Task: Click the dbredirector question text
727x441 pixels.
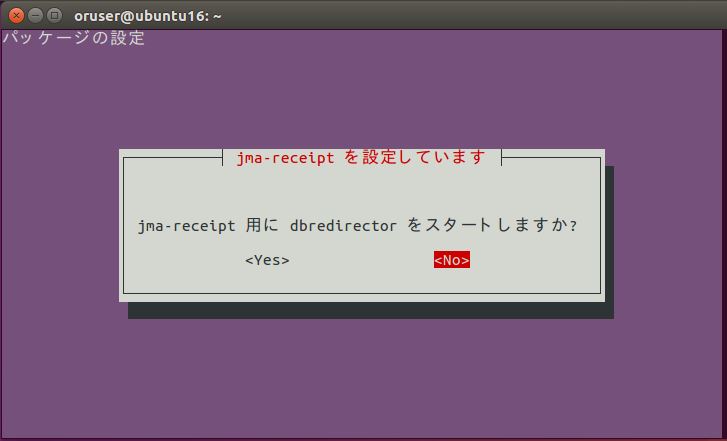Action: coord(357,225)
